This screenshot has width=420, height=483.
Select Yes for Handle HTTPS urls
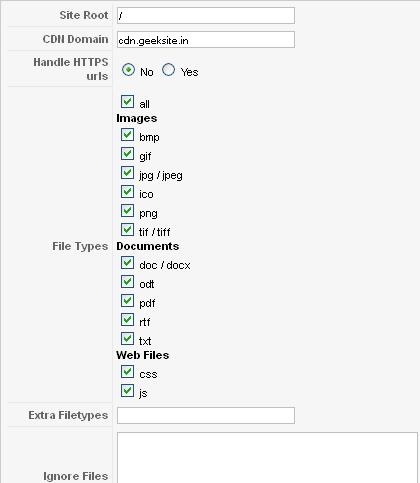[168, 70]
